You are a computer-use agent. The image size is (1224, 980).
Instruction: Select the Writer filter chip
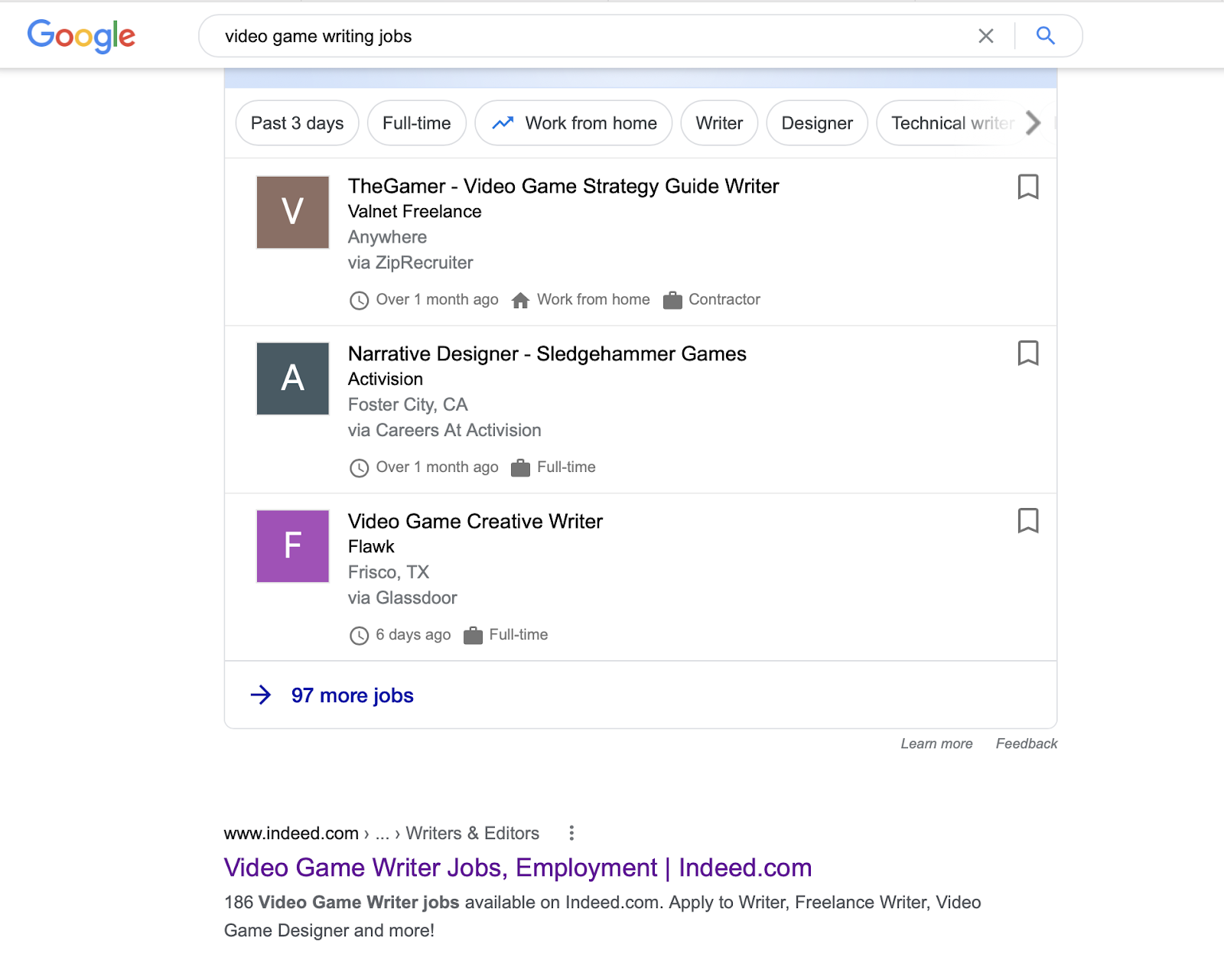pos(719,123)
